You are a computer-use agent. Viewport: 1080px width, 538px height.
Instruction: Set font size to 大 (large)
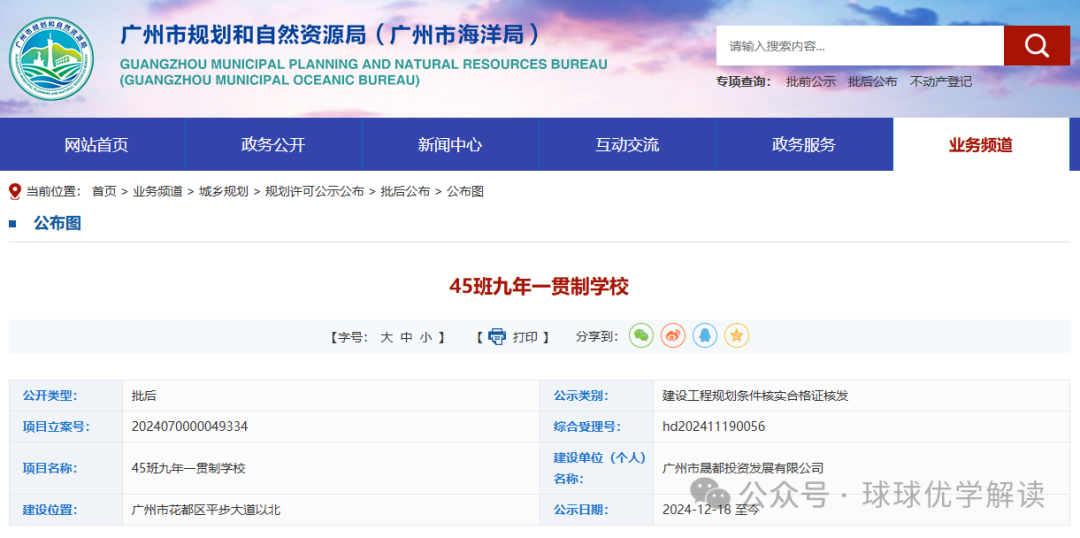[x=386, y=337]
